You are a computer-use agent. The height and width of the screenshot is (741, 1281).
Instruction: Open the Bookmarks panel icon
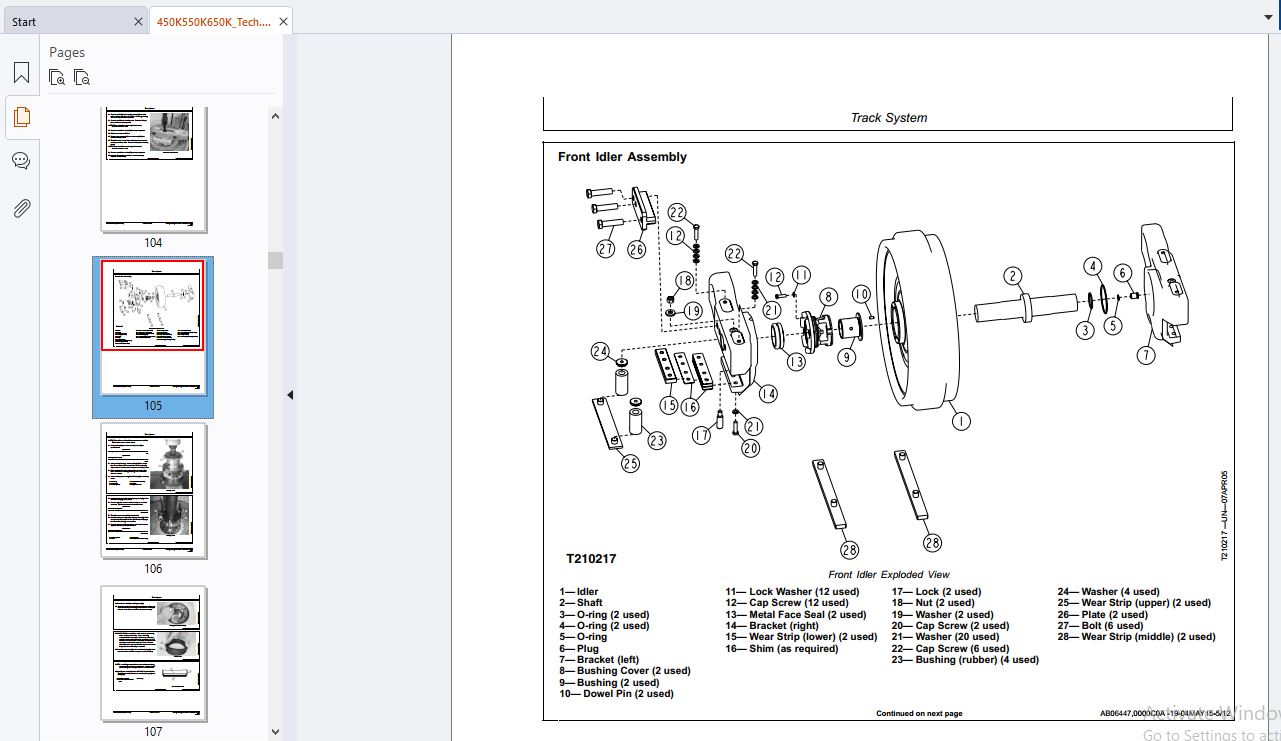pyautogui.click(x=21, y=73)
